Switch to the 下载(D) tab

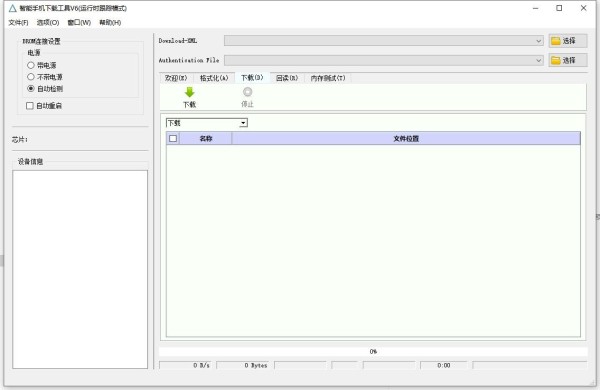pos(252,78)
